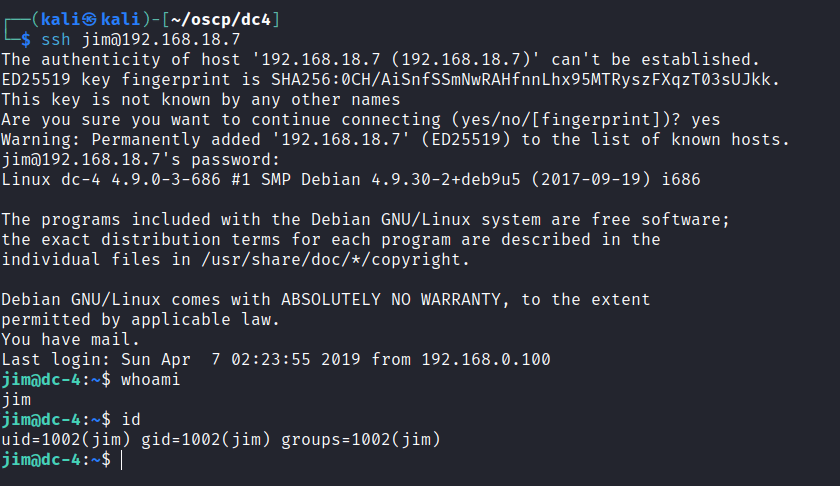Click the 'jim' output line below whoami
Image resolution: width=840 pixels, height=486 pixels.
click(16, 399)
